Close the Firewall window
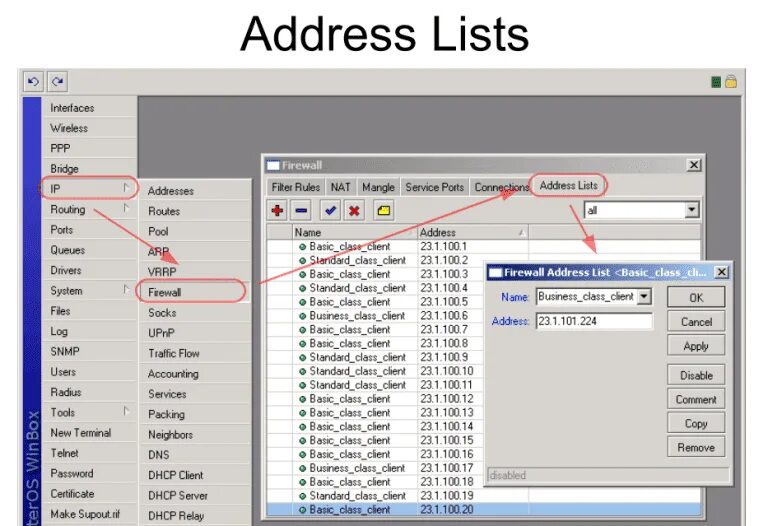Screen dimensions: 768x526 click(694, 165)
